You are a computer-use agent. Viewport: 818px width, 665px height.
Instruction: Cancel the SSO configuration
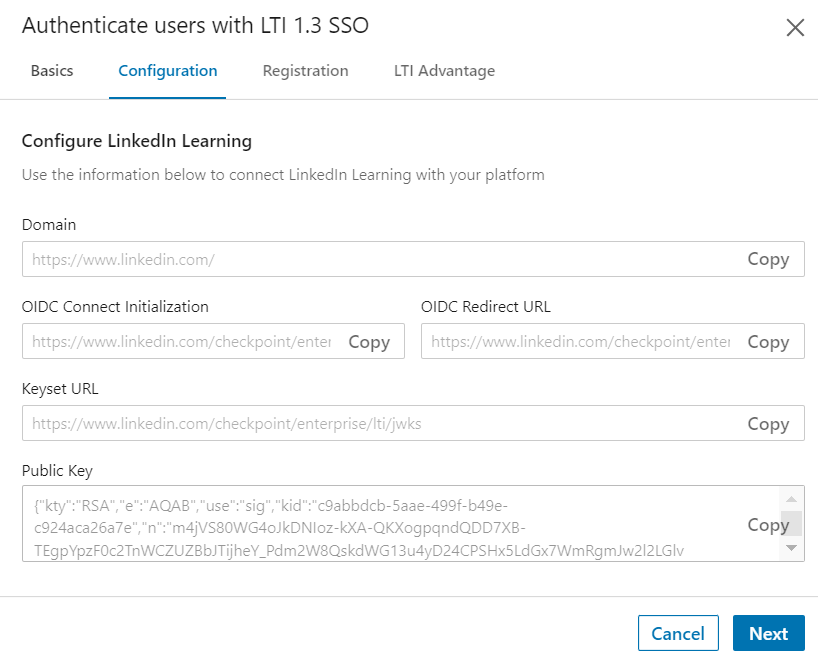(678, 634)
